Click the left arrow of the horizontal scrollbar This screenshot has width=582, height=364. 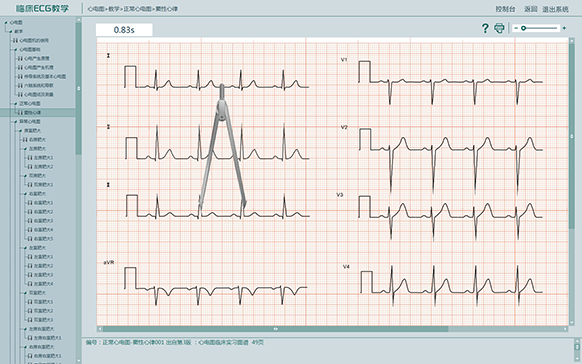click(99, 329)
